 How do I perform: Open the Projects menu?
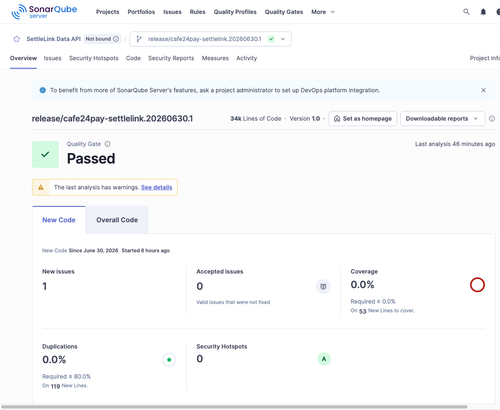[x=107, y=12]
